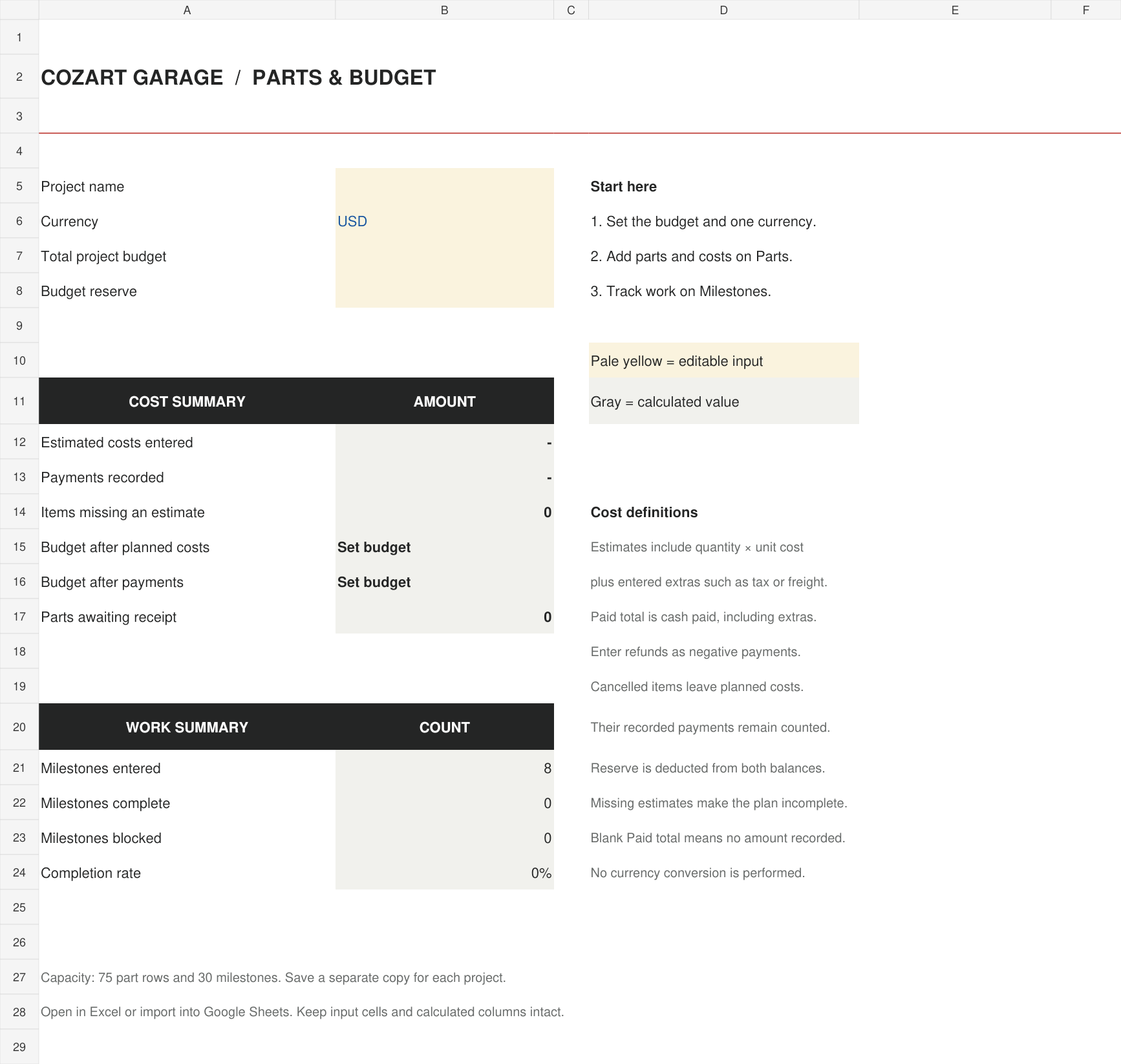Click the Gray = calculated value legend

click(723, 401)
